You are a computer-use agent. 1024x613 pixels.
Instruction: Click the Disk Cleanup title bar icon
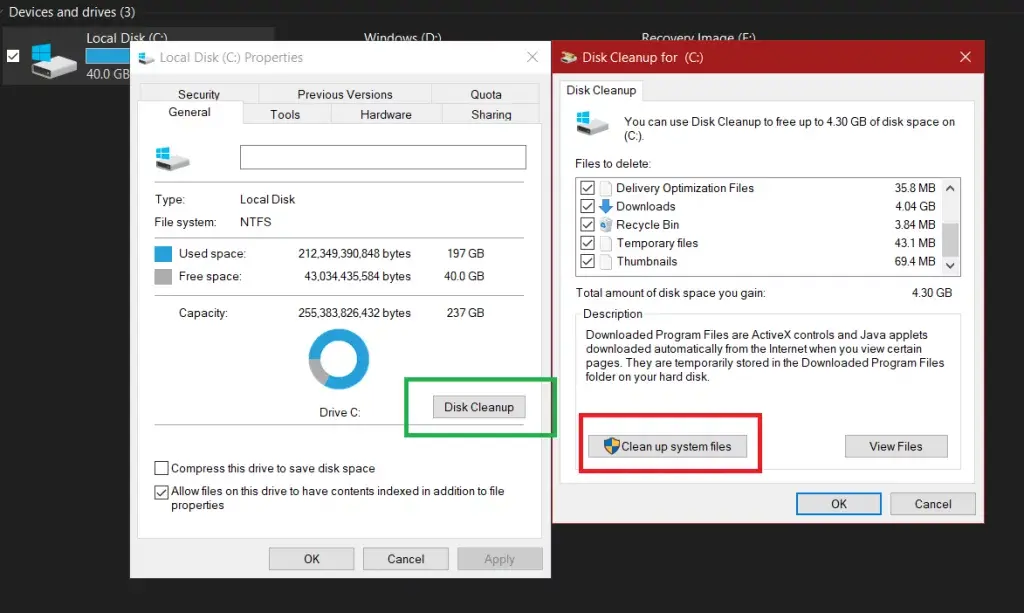tap(568, 57)
